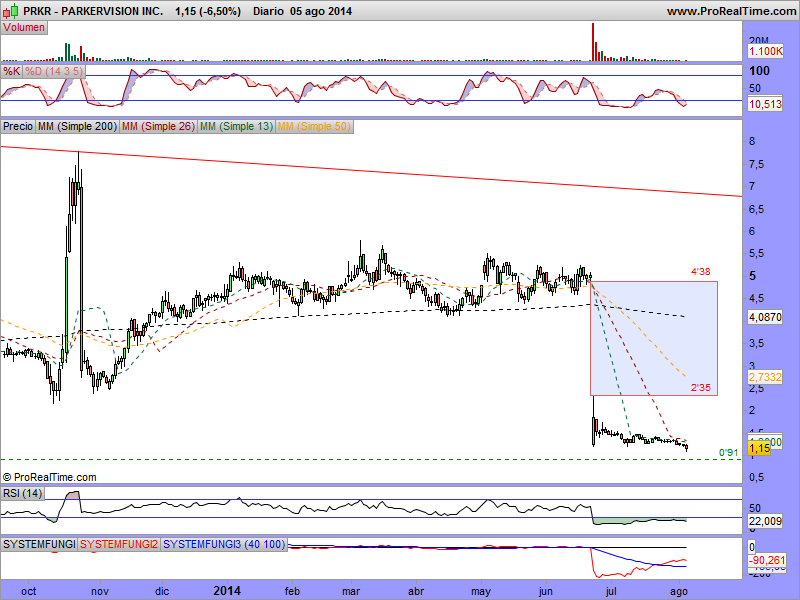Click the 0,5 price axis label
The height and width of the screenshot is (600, 800).
coord(756,477)
